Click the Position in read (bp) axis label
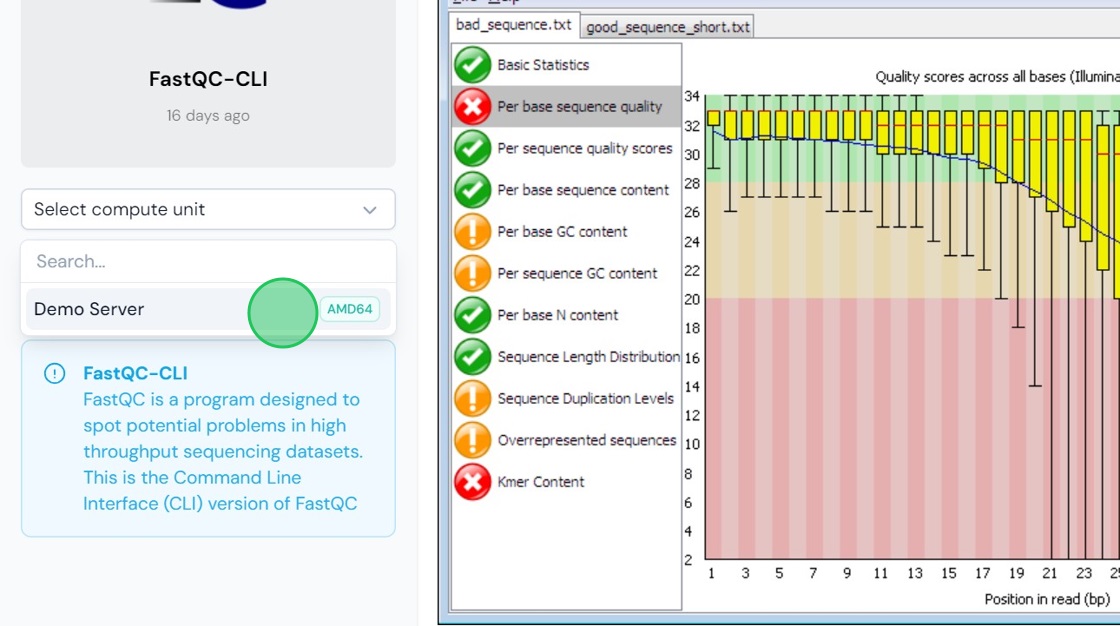The image size is (1120, 626). [1046, 599]
